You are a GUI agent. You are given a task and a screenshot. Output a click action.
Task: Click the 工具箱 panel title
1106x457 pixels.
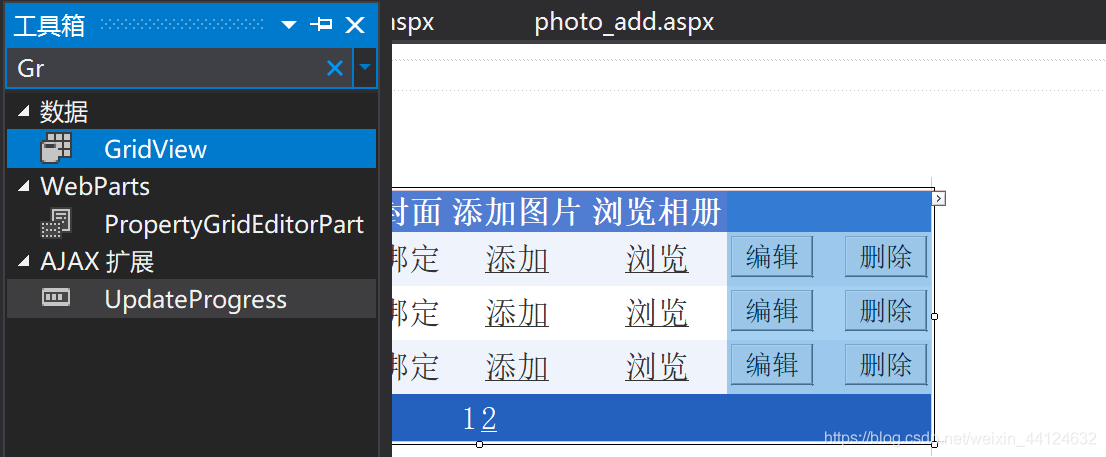[49, 25]
